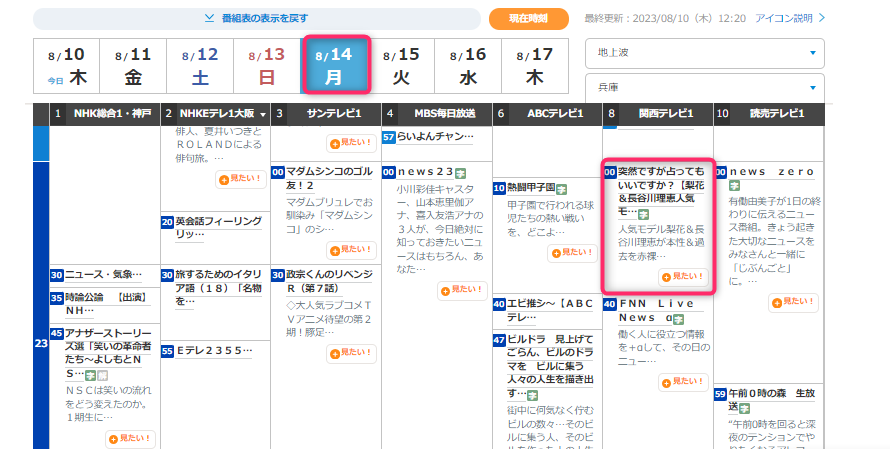Viewport: 890px width, 449px height.
Task: Expand 番組表の表示を戻す bar
Action: [256, 18]
